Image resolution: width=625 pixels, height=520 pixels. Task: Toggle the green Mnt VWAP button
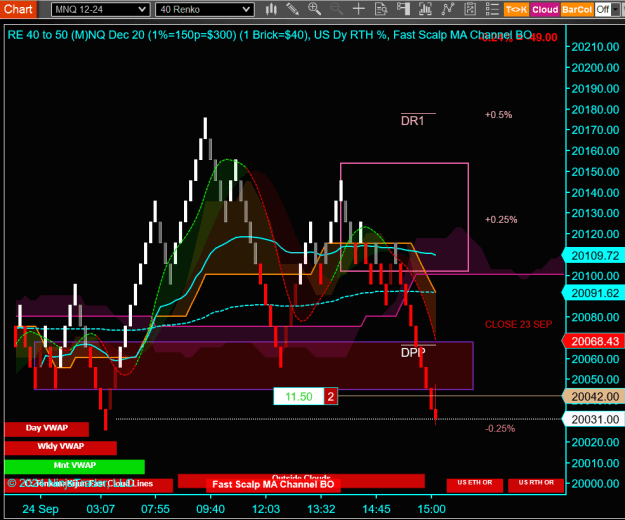(75, 466)
